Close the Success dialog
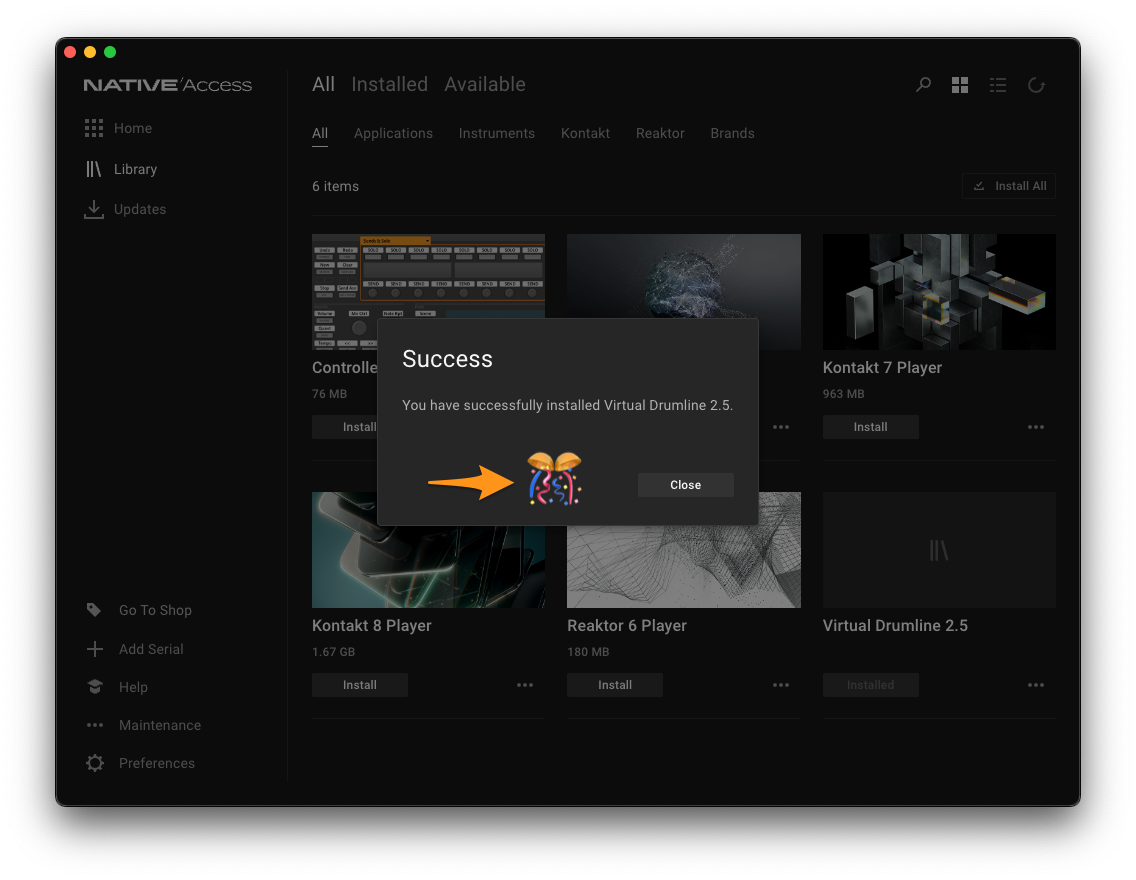 (x=685, y=485)
